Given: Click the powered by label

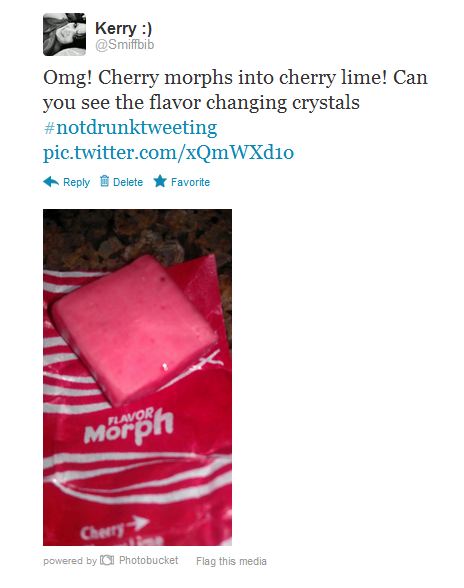Looking at the screenshot, I should [x=70, y=561].
